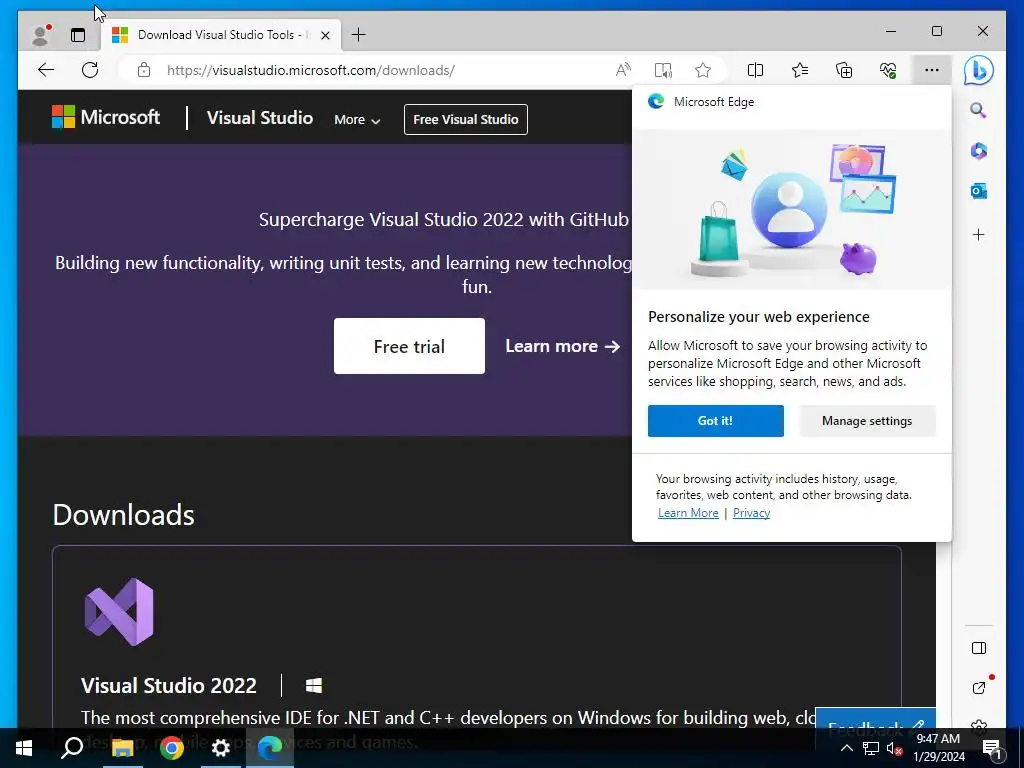Open Bing Copilot sidebar button
The height and width of the screenshot is (768, 1024).
coord(978,71)
